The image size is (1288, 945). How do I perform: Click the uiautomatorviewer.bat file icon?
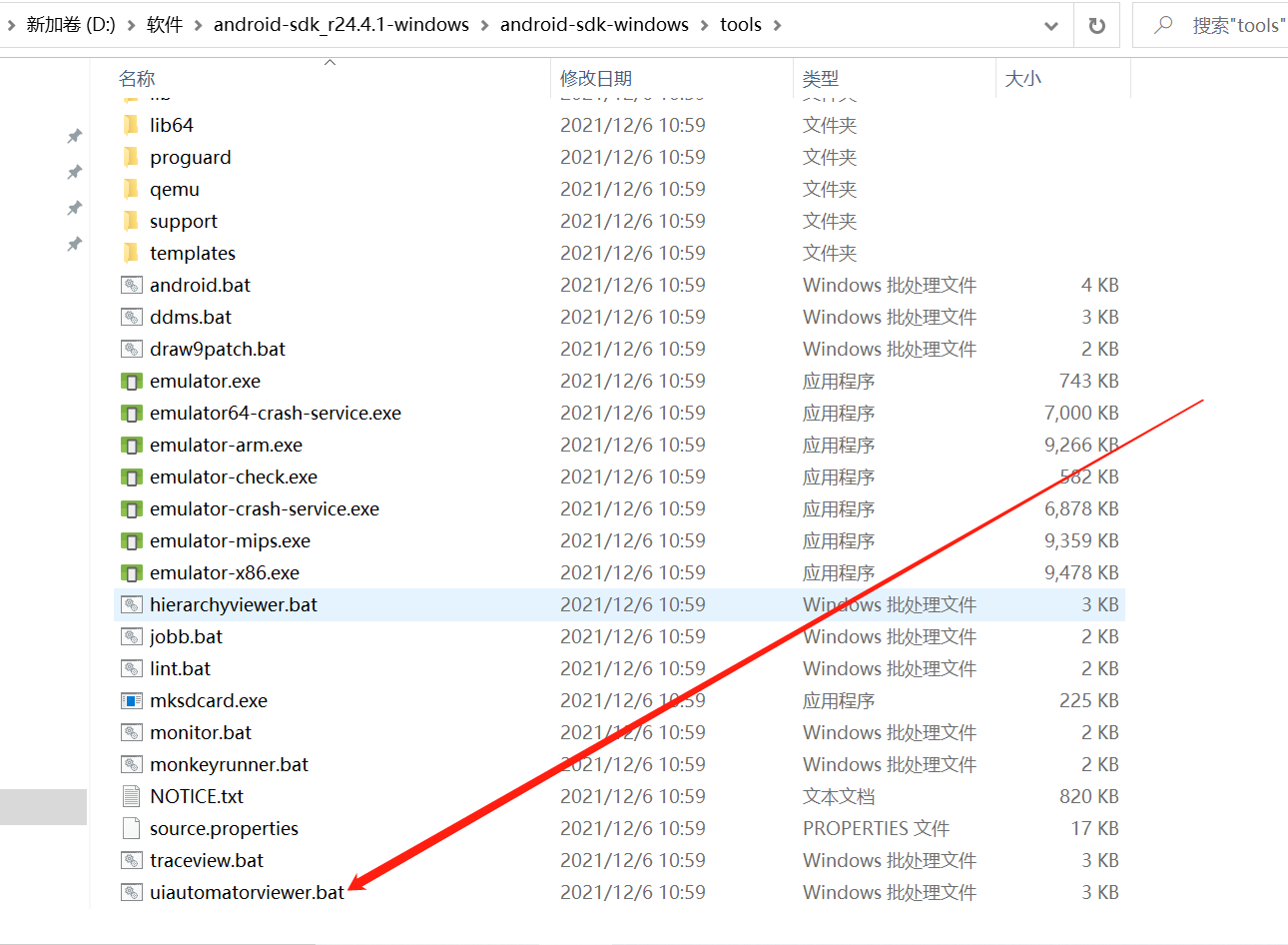click(131, 892)
